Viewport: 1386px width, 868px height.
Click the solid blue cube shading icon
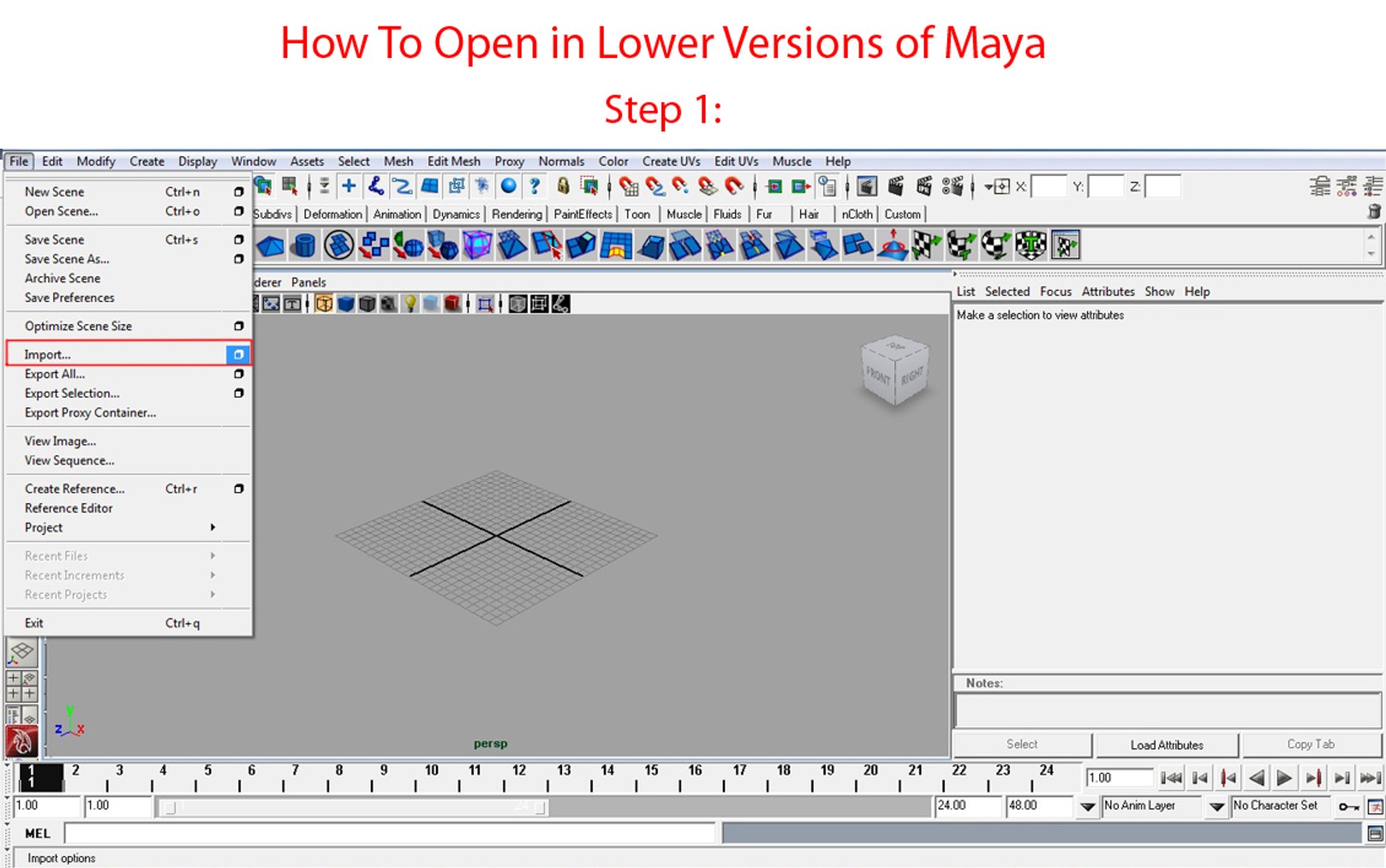pos(346,304)
